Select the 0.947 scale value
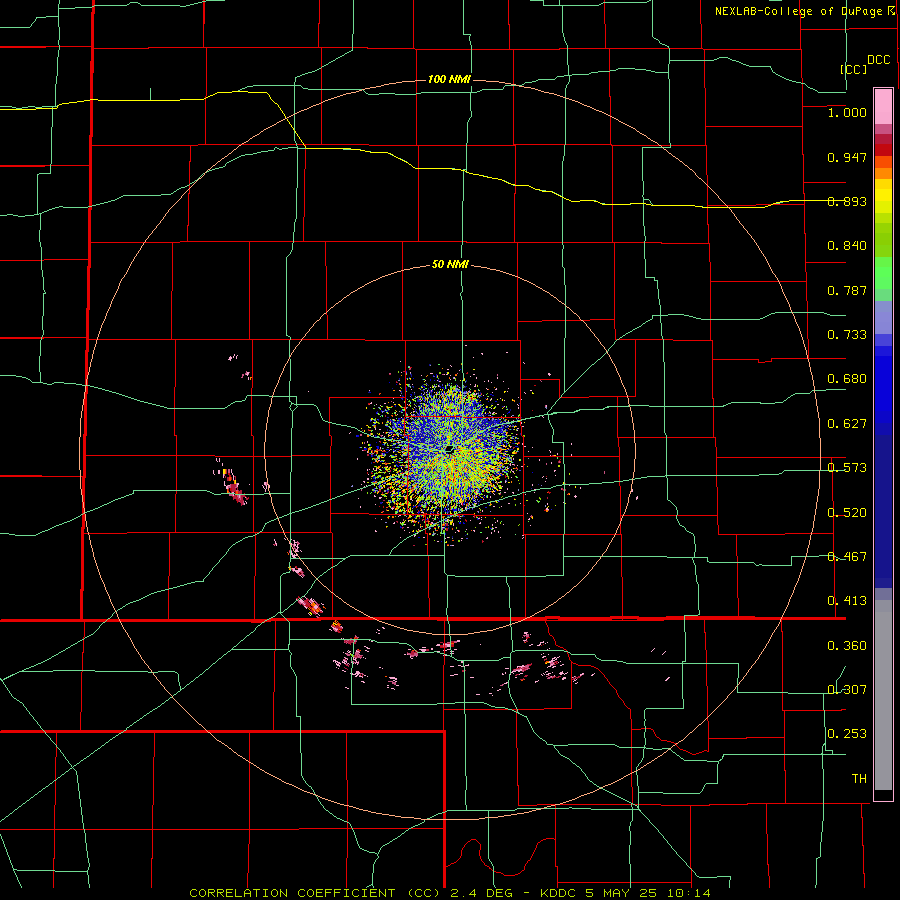This screenshot has width=900, height=900. click(847, 157)
